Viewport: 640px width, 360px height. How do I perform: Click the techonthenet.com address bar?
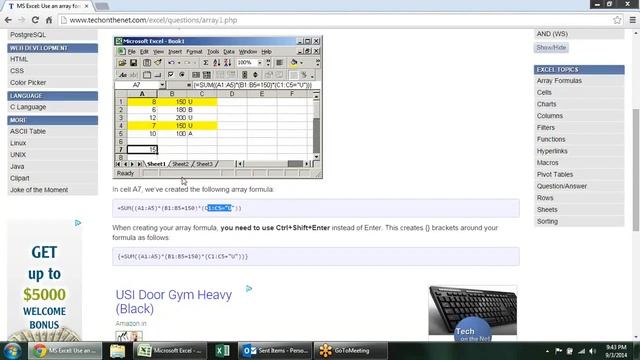pyautogui.click(x=335, y=20)
